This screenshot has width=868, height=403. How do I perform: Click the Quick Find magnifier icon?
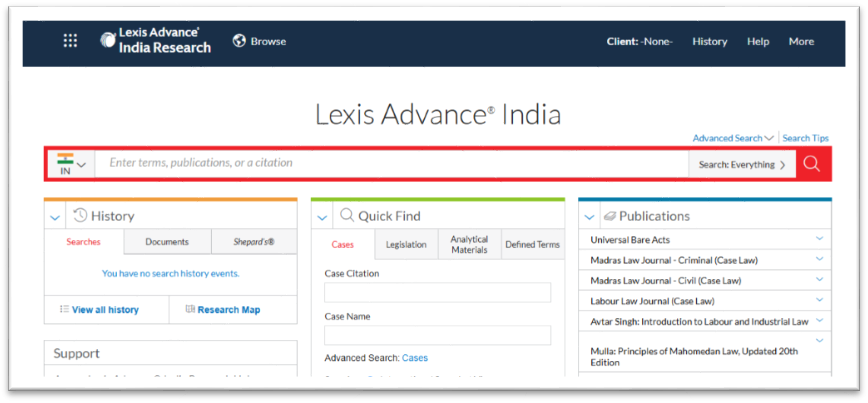coord(347,215)
